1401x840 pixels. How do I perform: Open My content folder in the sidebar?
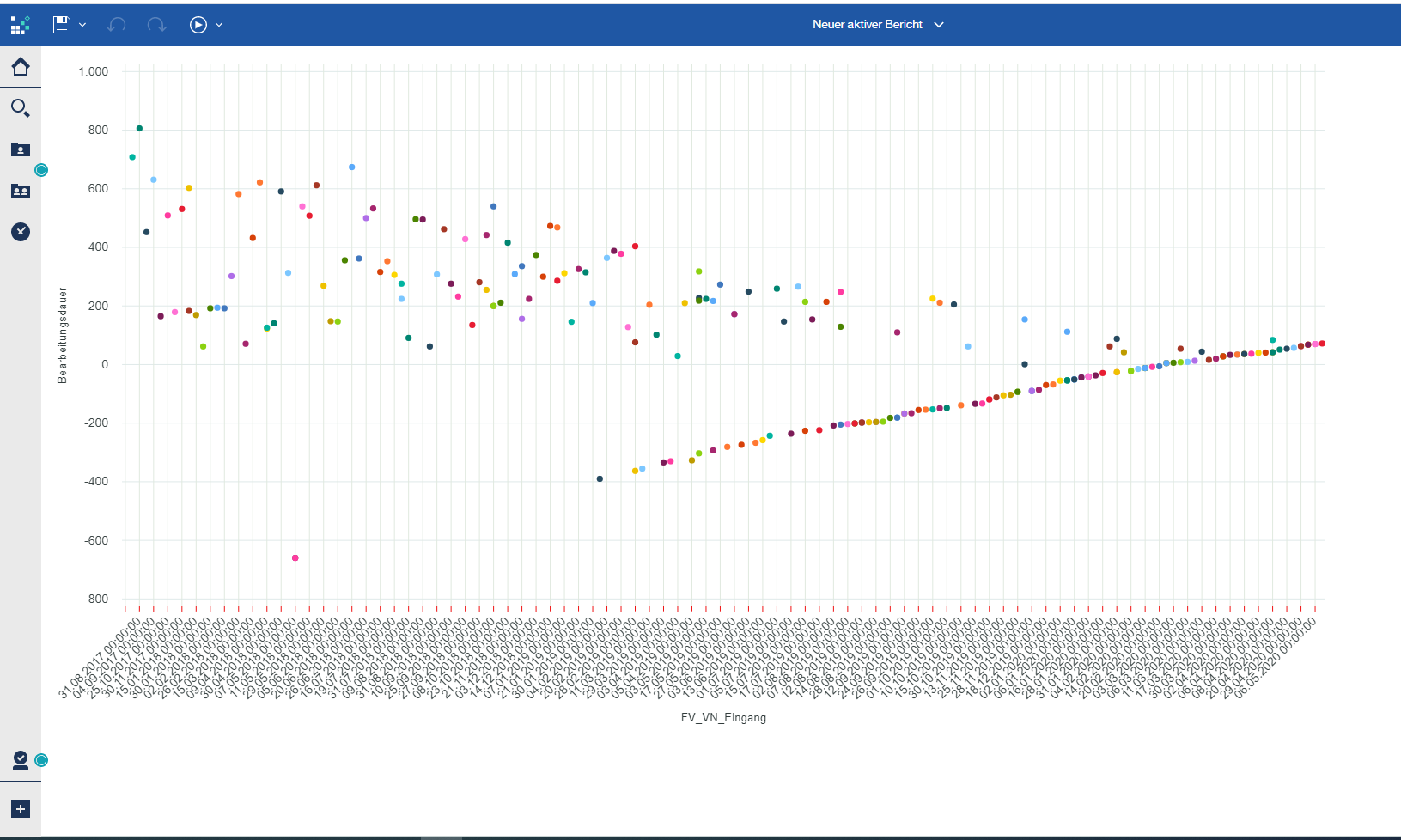click(21, 149)
